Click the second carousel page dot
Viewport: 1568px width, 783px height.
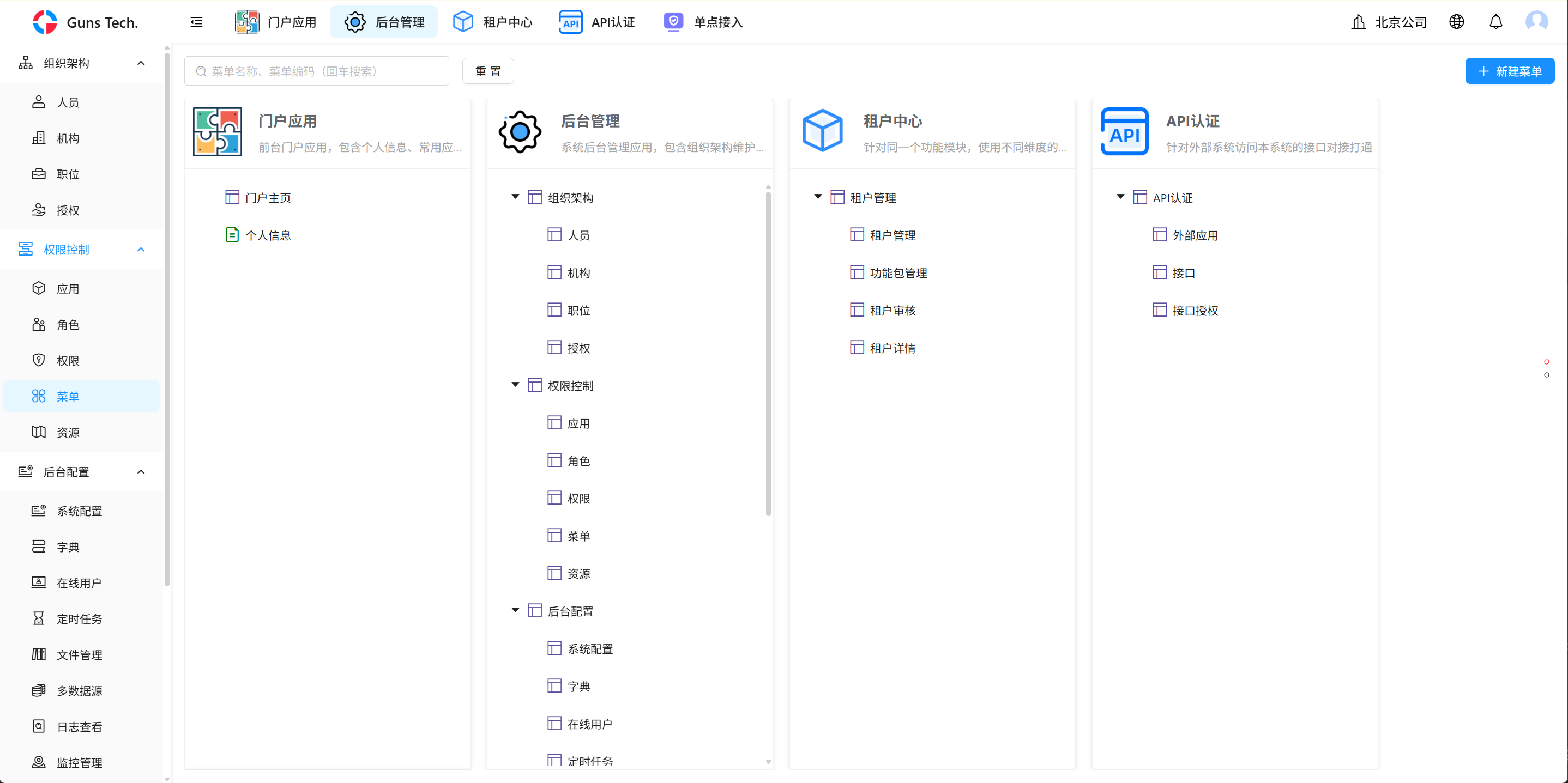click(x=1546, y=375)
